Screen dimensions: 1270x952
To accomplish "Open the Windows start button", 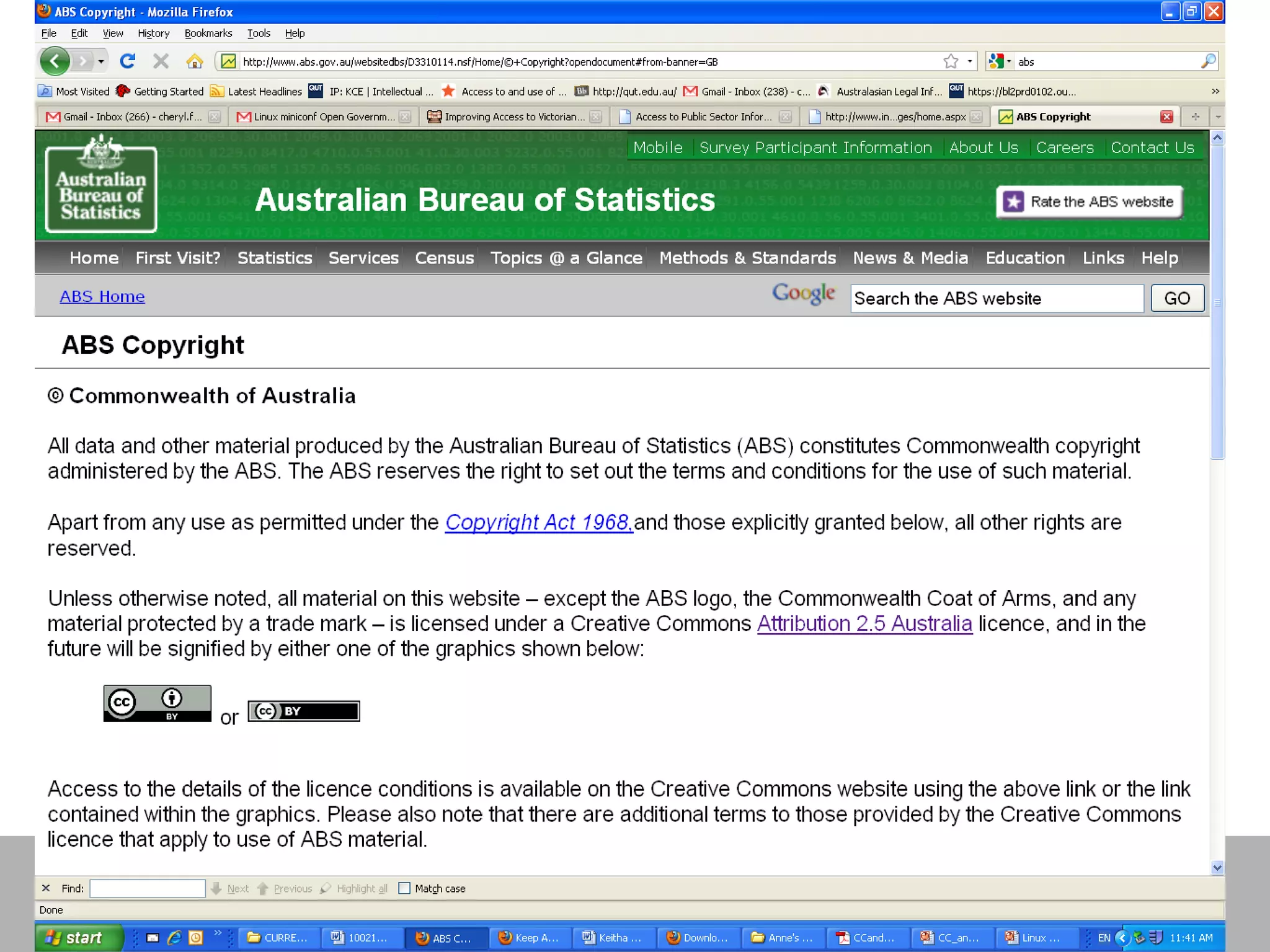I will 78,938.
